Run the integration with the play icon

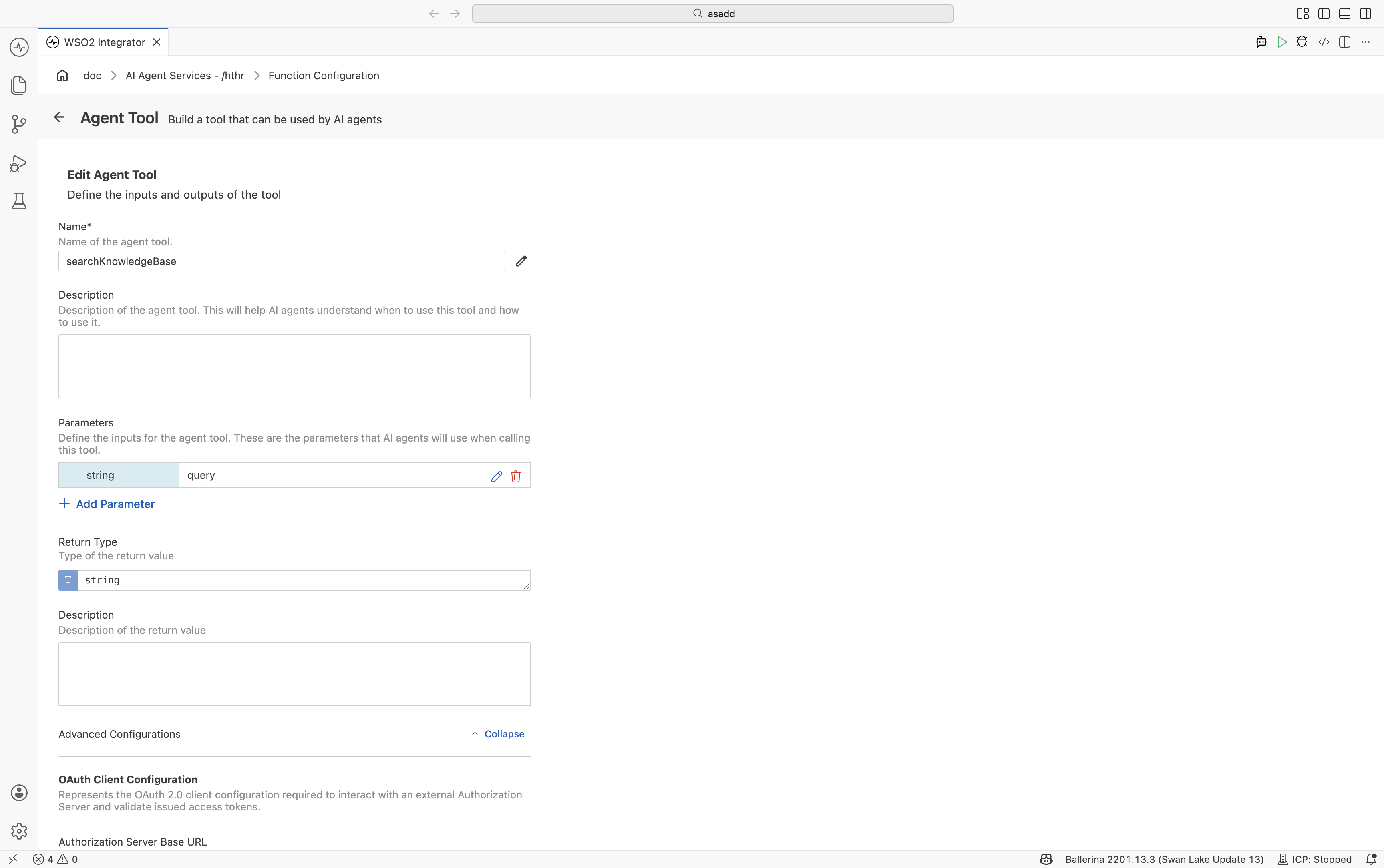[x=1282, y=42]
